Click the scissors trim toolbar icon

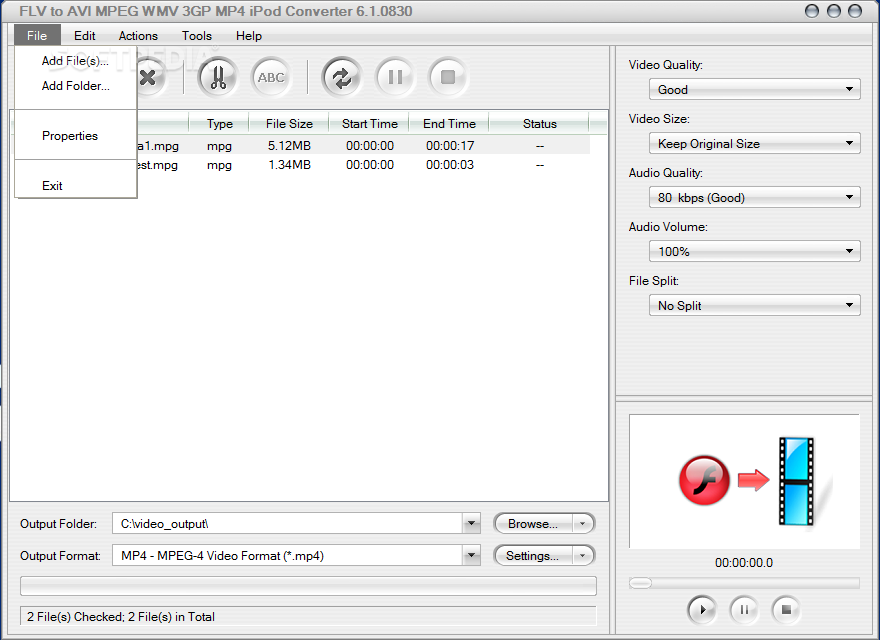(218, 77)
